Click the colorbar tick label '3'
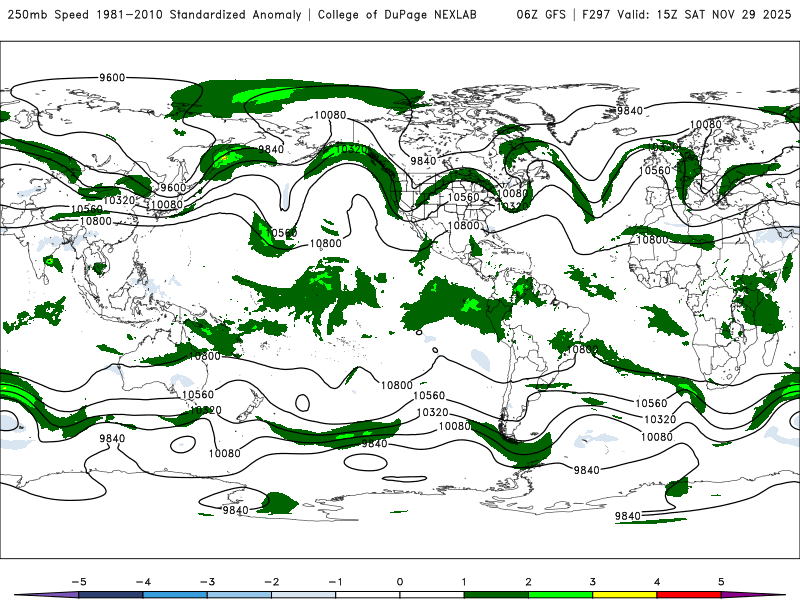 [592, 582]
